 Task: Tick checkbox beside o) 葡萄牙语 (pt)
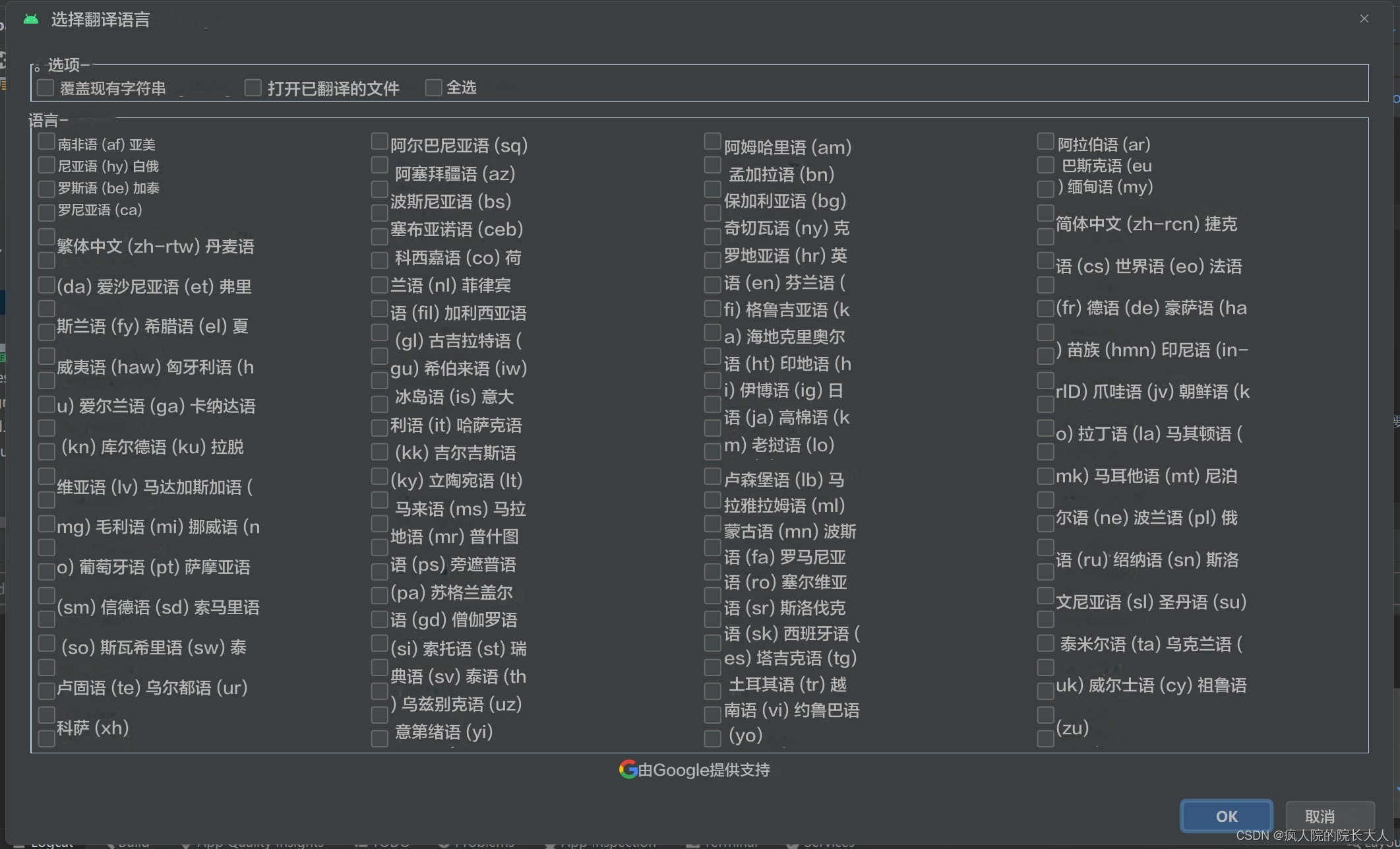pos(46,571)
